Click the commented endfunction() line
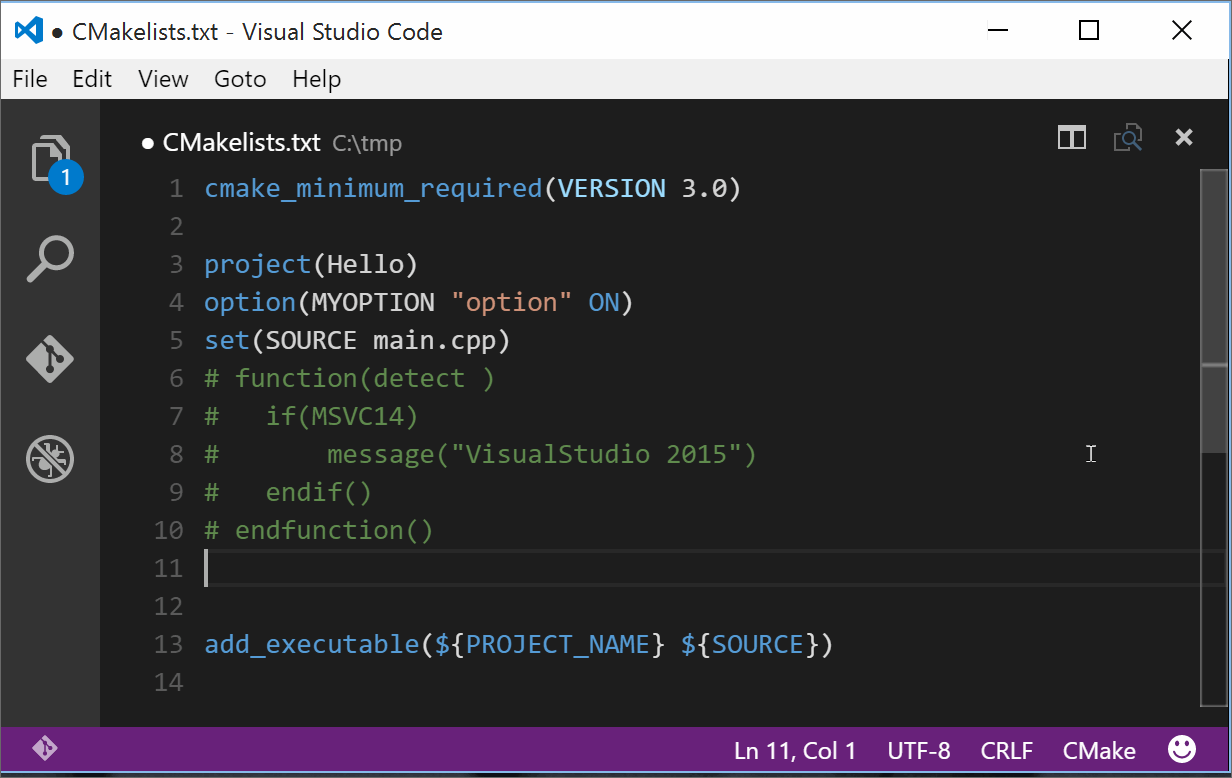The image size is (1232, 778). (x=319, y=530)
